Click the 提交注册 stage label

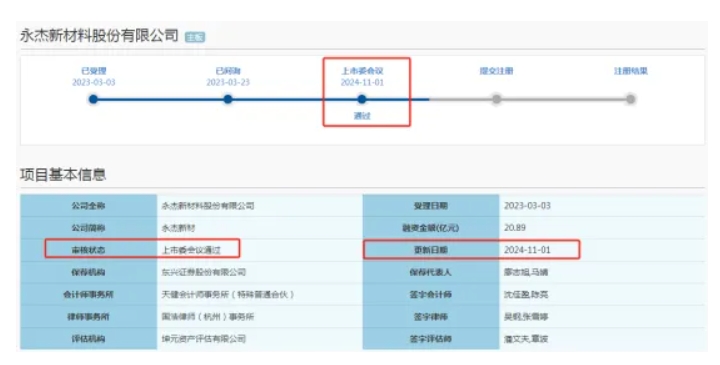[x=496, y=71]
